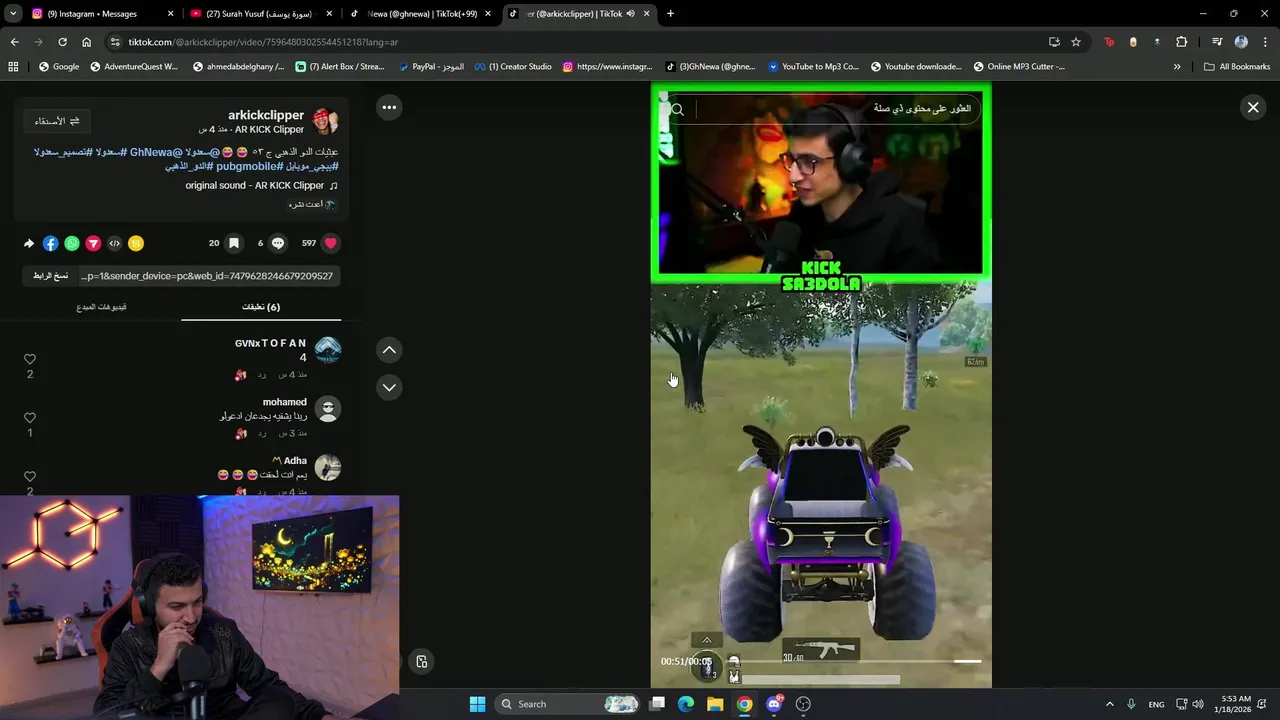The image size is (1280, 720).
Task: Click the arkickclipper profile avatar
Action: (326, 121)
